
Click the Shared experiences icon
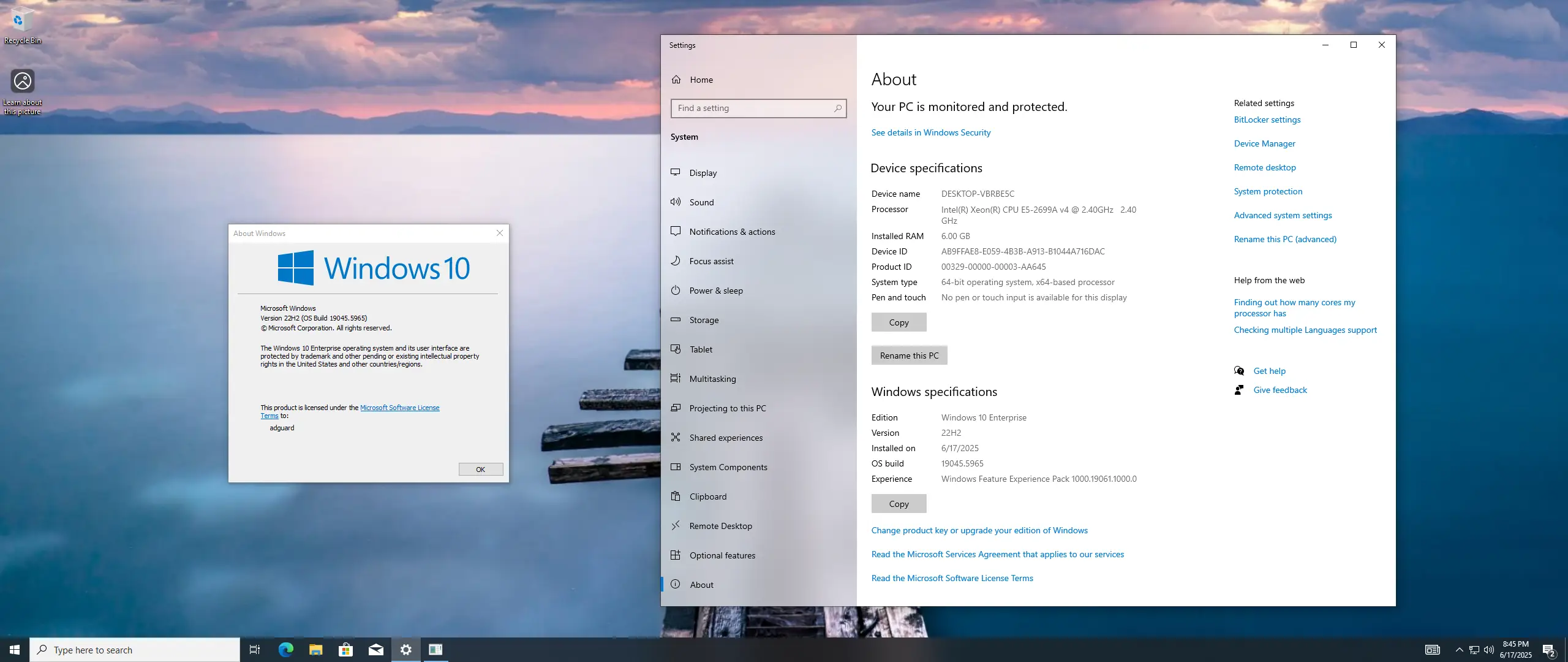[x=676, y=437]
